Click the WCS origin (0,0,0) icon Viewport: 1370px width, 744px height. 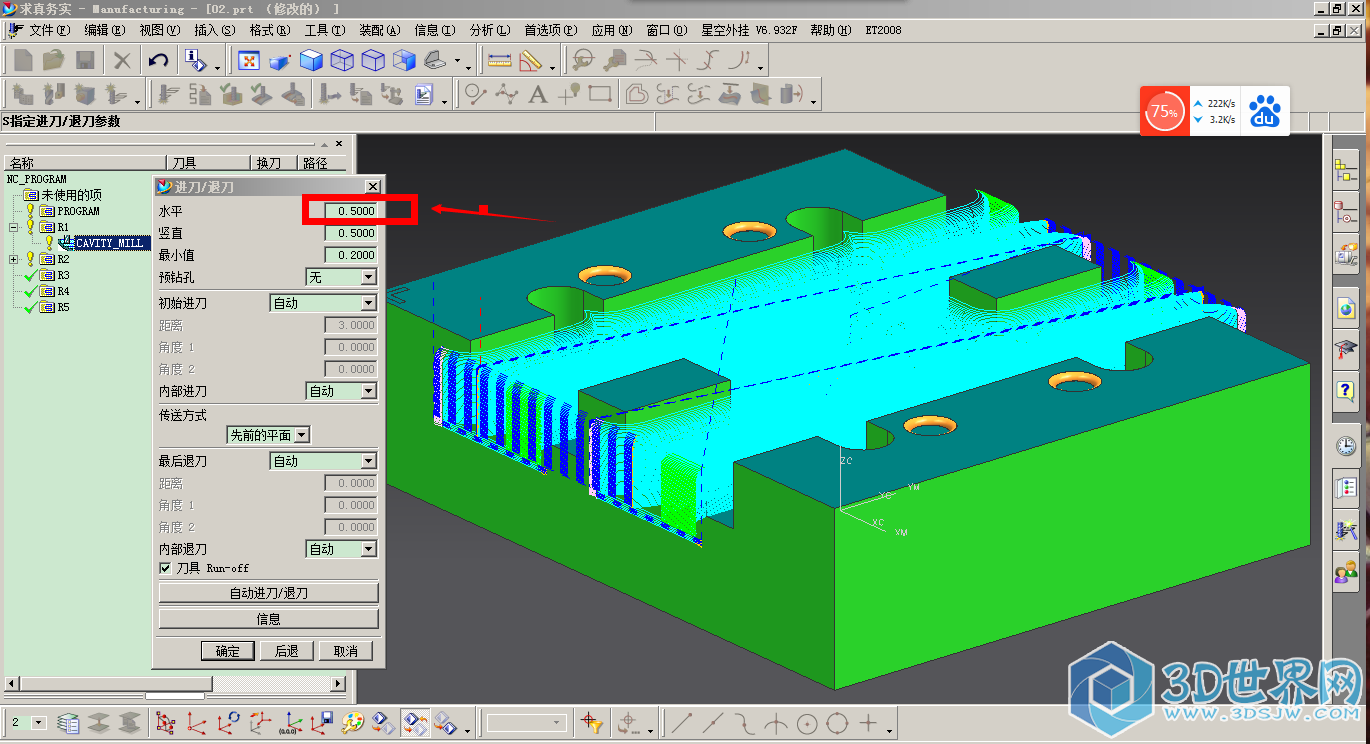coord(293,722)
